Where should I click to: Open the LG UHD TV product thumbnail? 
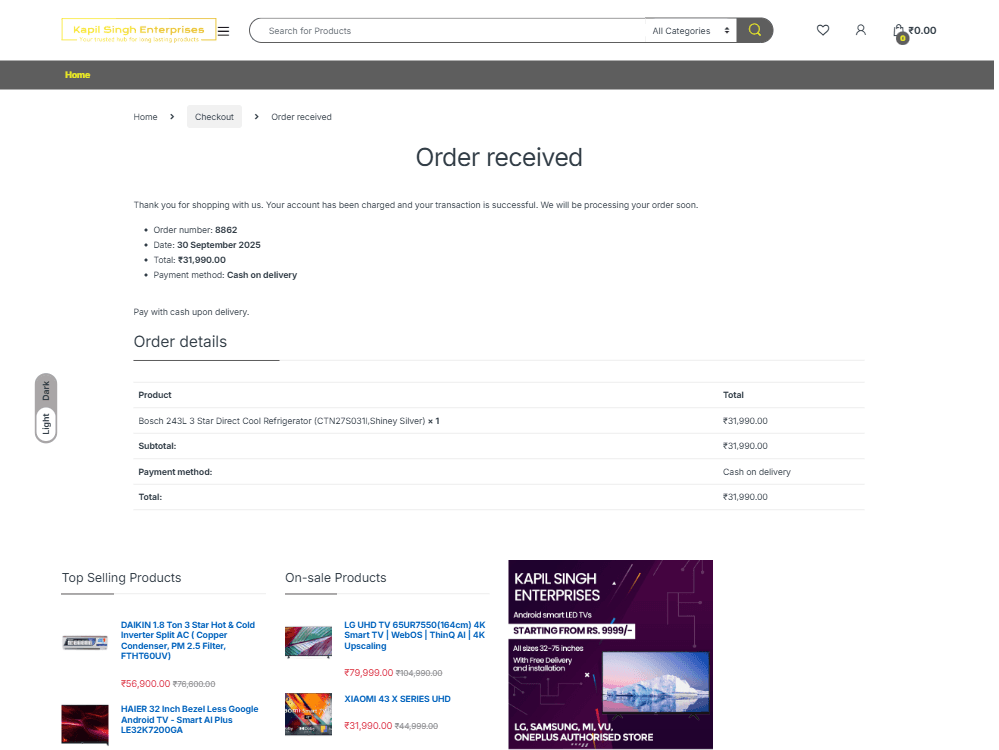pyautogui.click(x=308, y=642)
